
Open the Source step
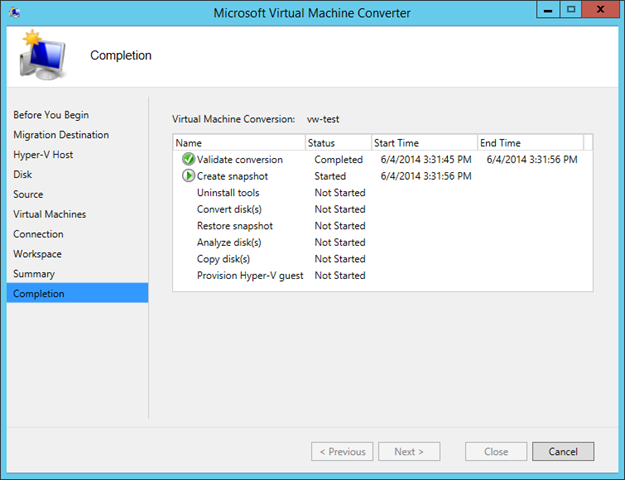pos(28,195)
